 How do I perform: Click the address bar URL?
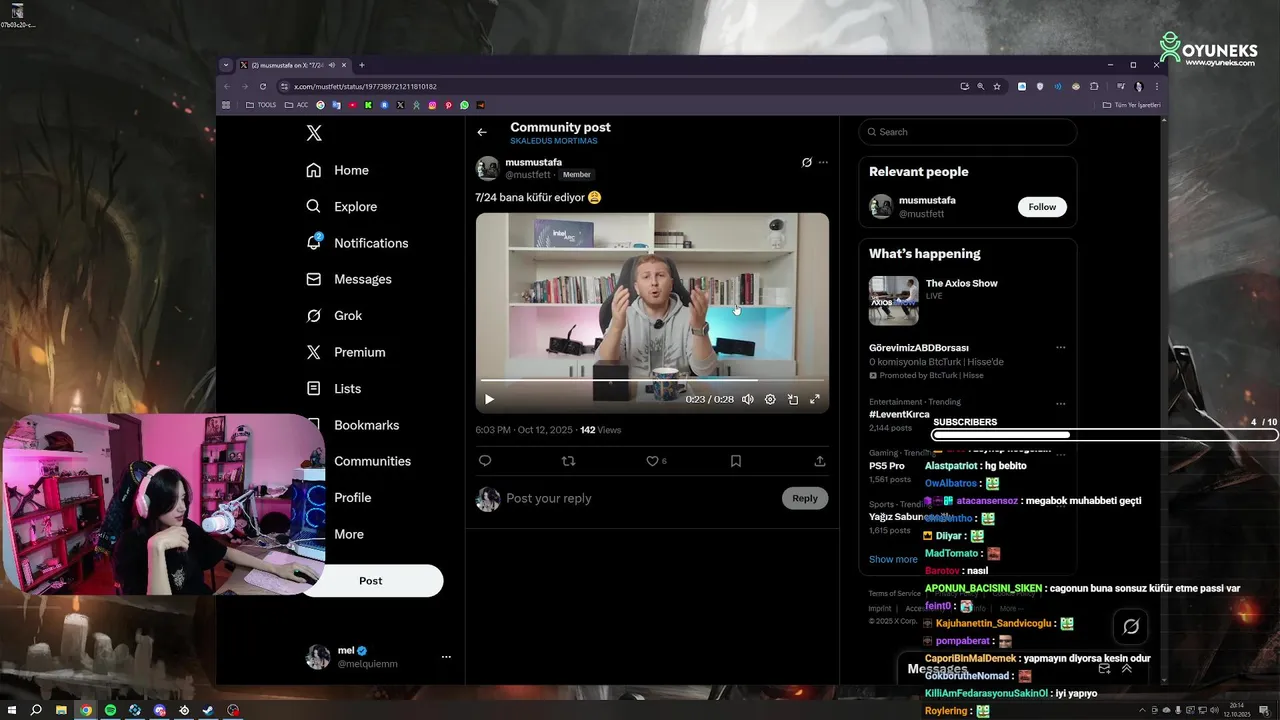coord(365,86)
